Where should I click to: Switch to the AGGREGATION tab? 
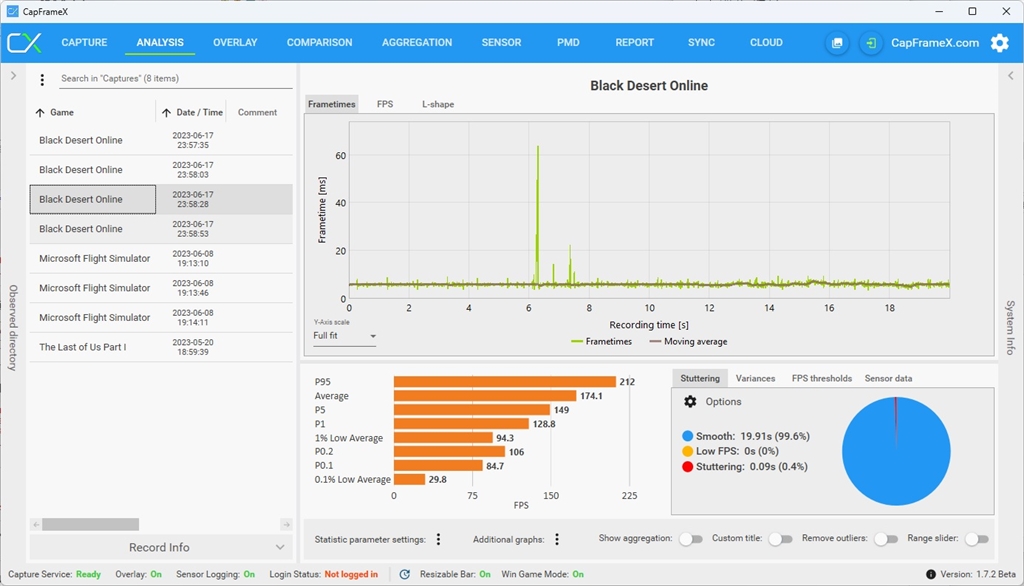click(417, 42)
